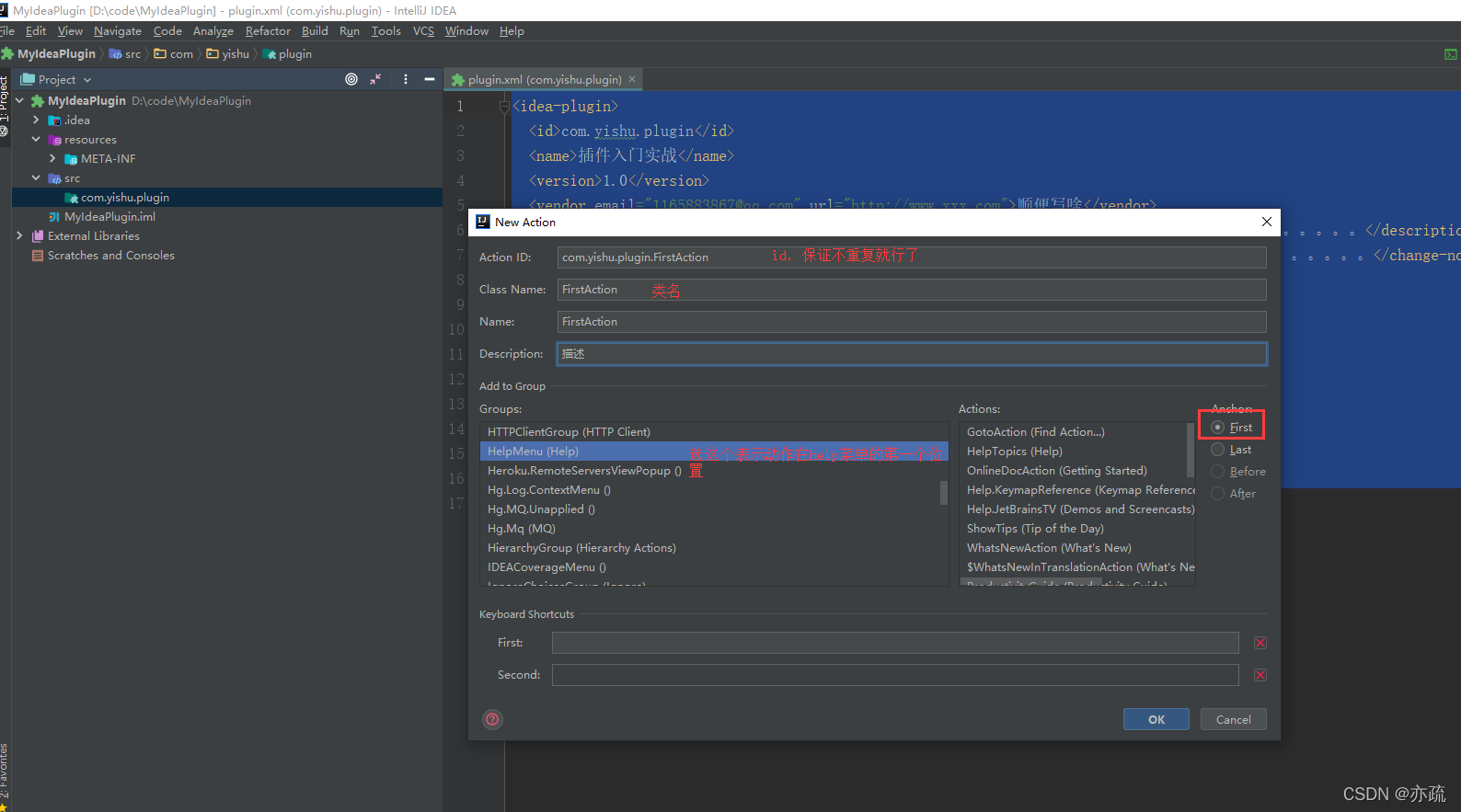1461x812 pixels.
Task: Open Project panel options (three dots)
Action: click(406, 79)
